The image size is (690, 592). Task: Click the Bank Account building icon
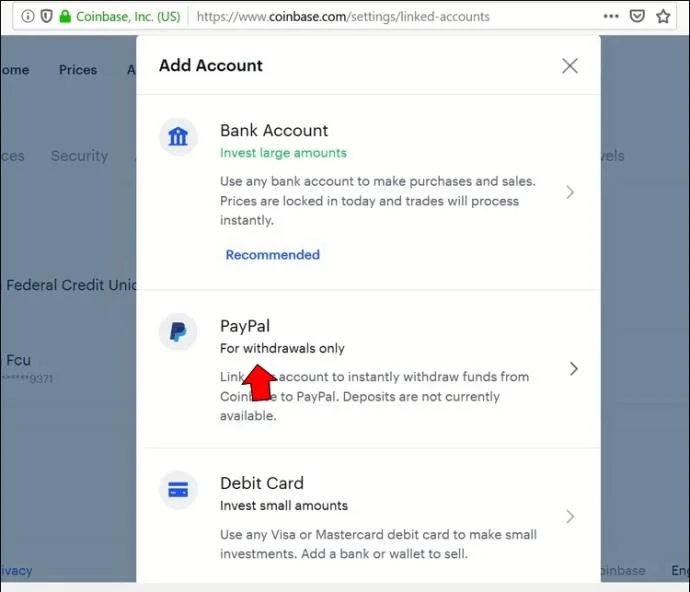178,136
